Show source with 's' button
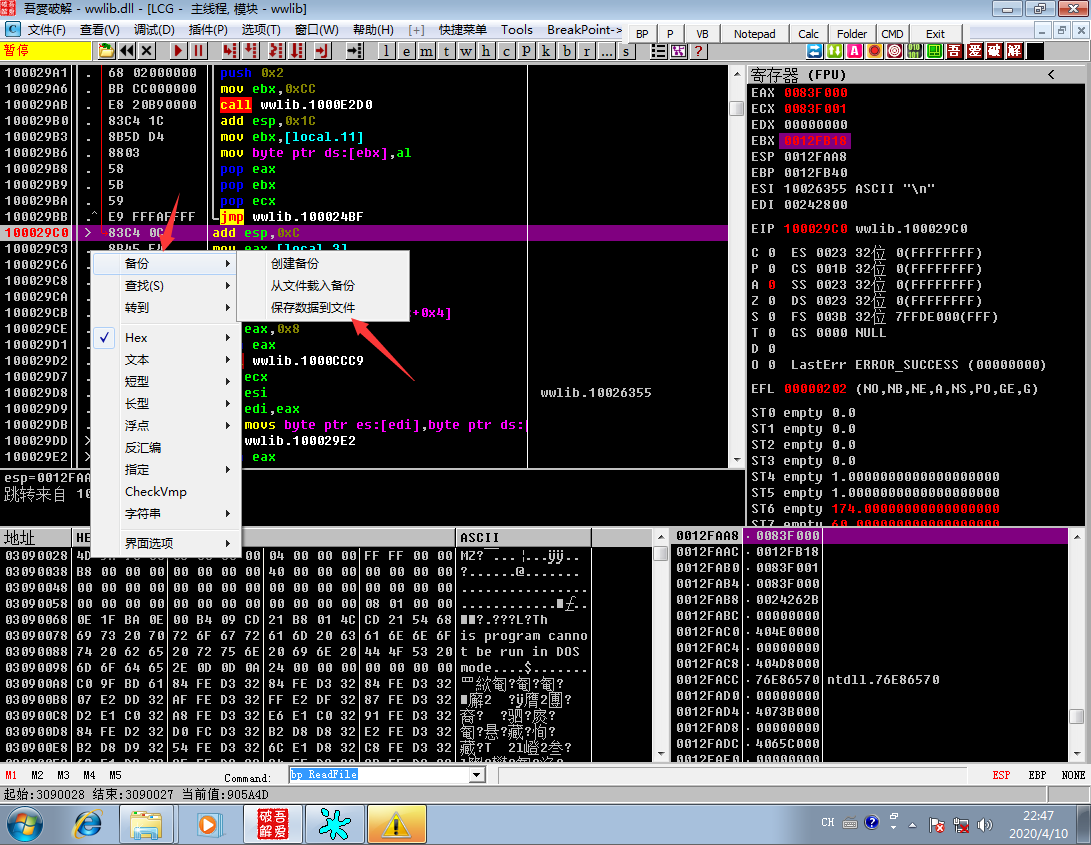 (x=627, y=51)
